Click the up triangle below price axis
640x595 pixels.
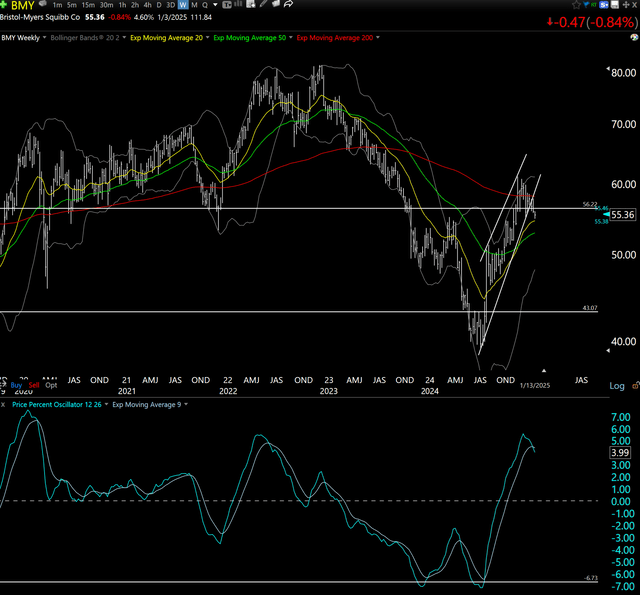544,371
